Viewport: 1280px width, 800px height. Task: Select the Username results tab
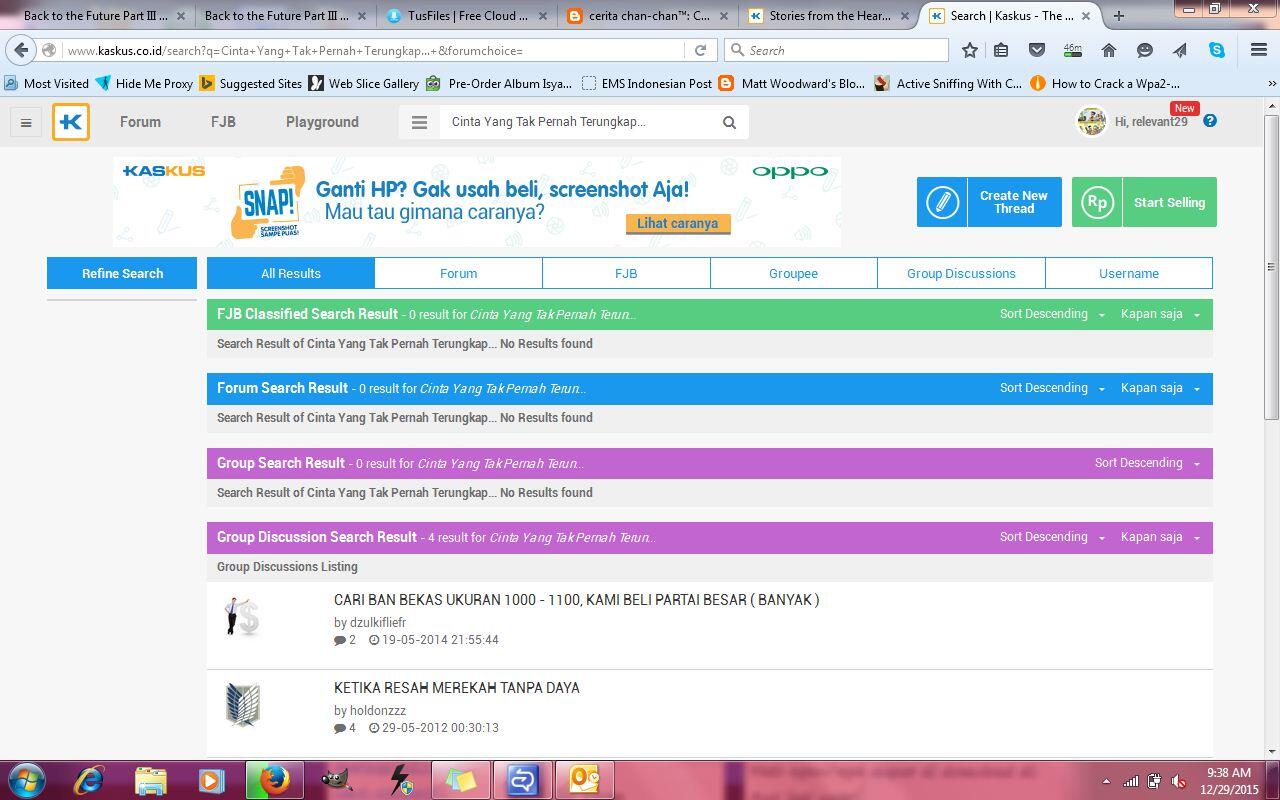coord(1129,273)
